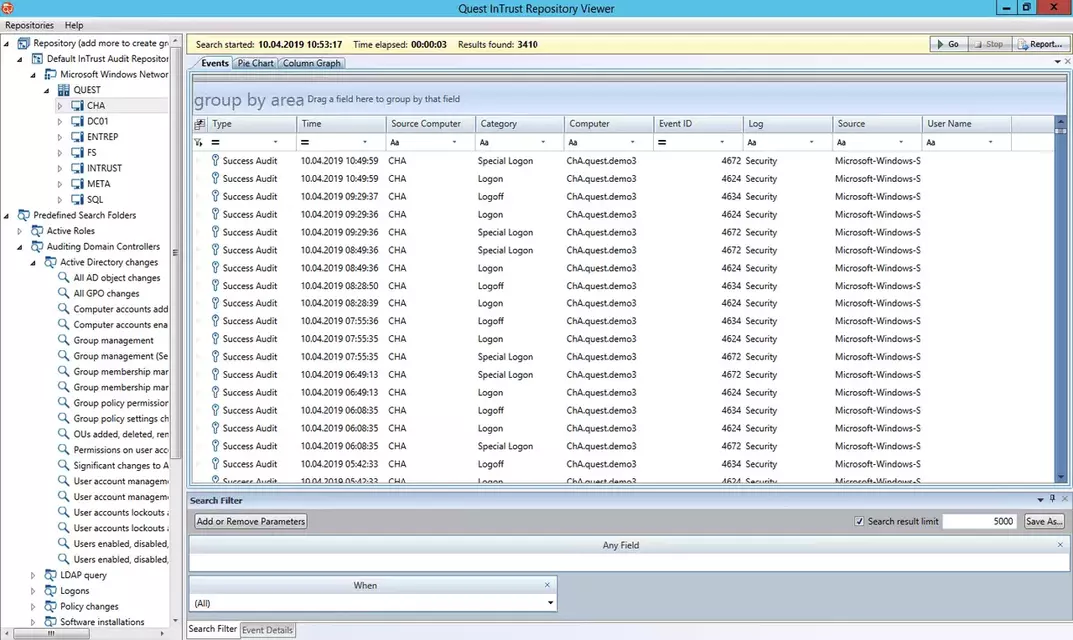The width and height of the screenshot is (1073, 640).
Task: Select the Search Filter bottom tab
Action: [212, 629]
